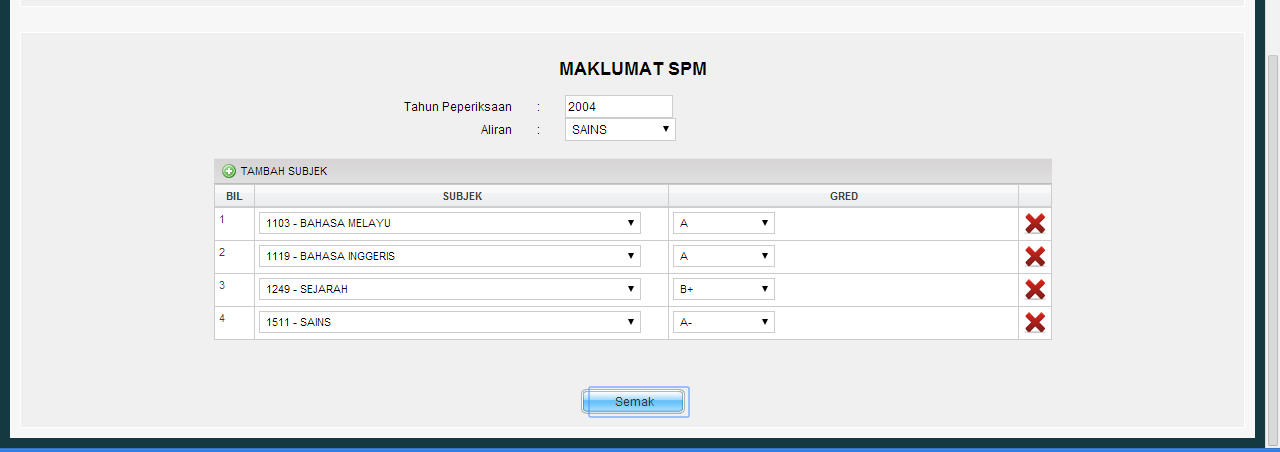
Task: Open the 1119 - Bahasa Inggeris subject dropdown
Action: (450, 256)
